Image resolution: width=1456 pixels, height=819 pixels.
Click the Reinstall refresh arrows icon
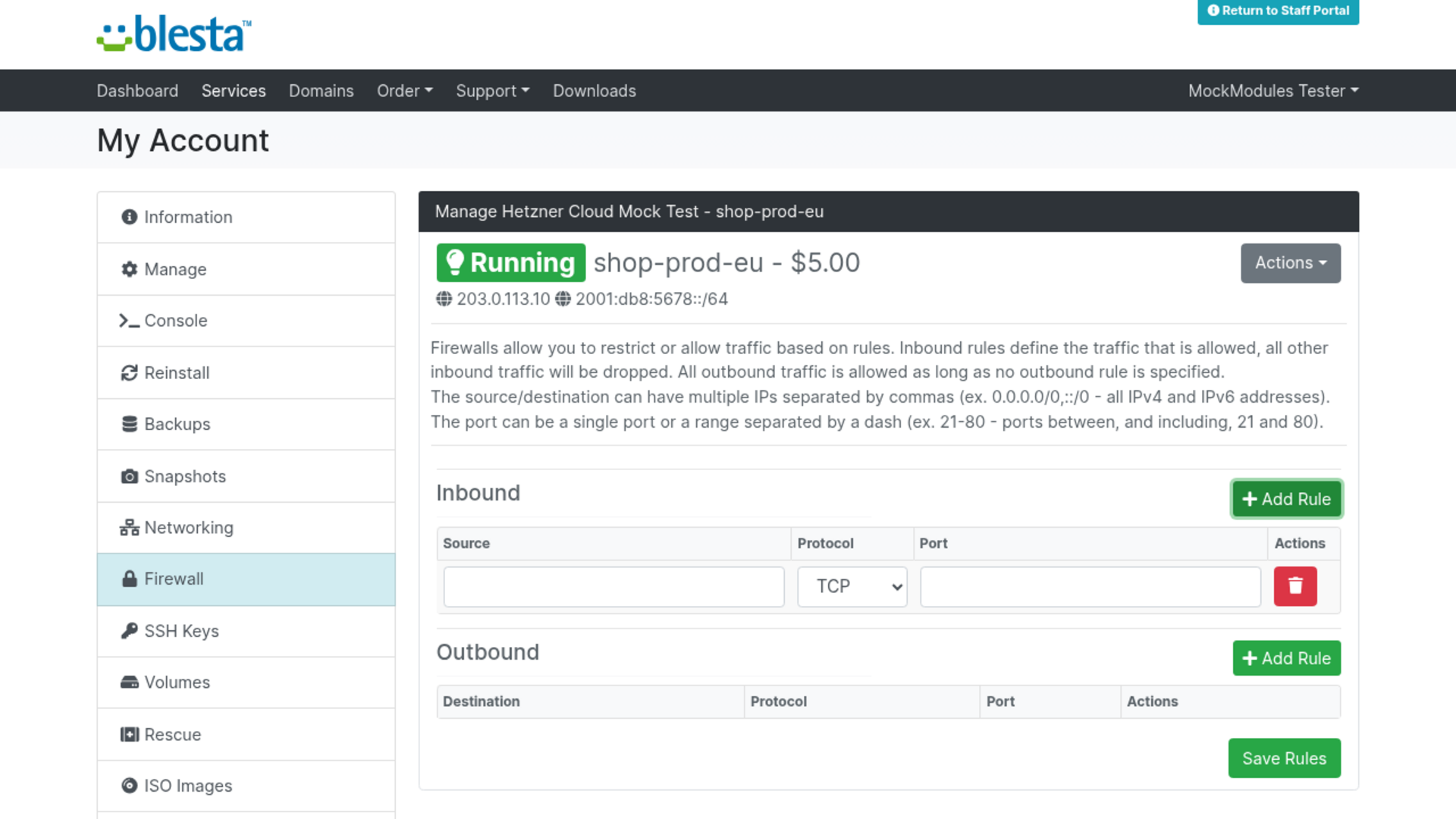(x=130, y=372)
